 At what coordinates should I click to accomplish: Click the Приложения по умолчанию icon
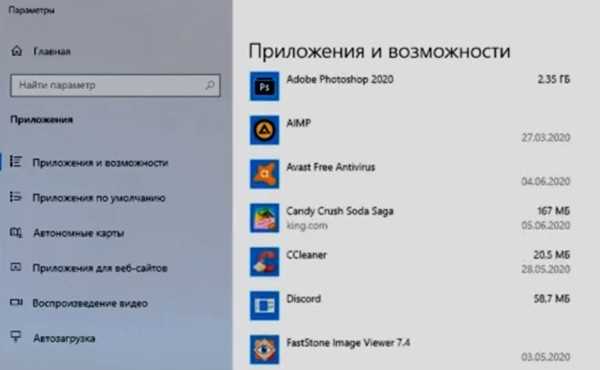tap(16, 197)
